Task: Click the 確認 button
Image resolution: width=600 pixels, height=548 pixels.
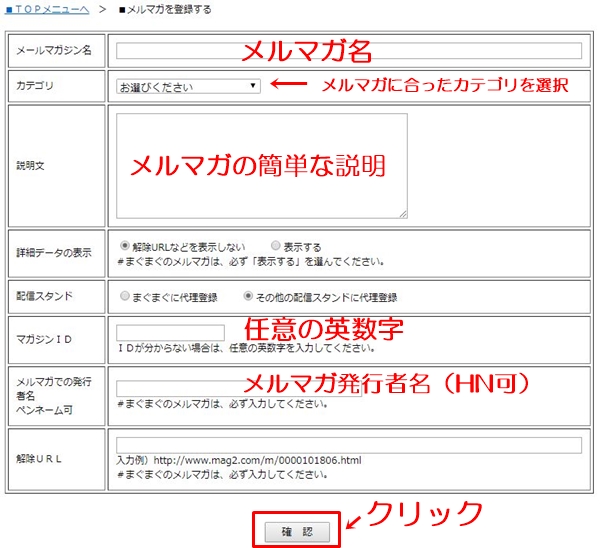Action: (x=297, y=532)
